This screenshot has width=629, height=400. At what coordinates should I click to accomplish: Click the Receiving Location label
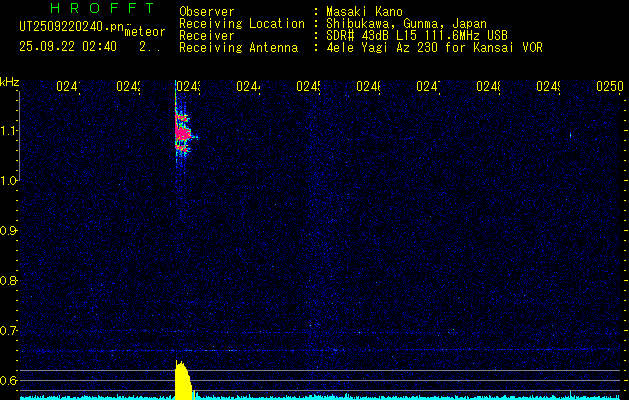point(242,24)
